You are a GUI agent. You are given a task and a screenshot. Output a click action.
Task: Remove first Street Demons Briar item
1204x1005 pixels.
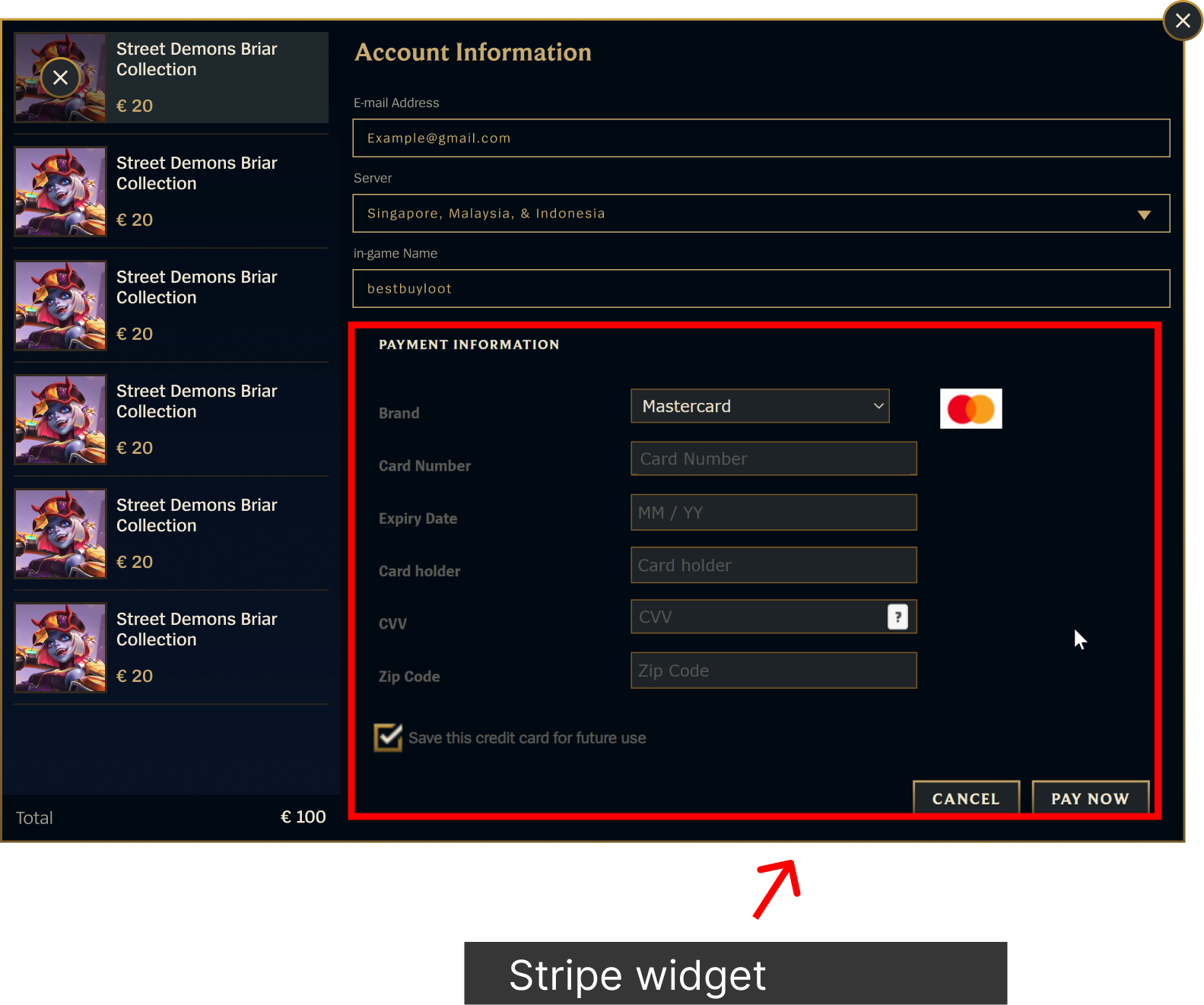[x=61, y=78]
